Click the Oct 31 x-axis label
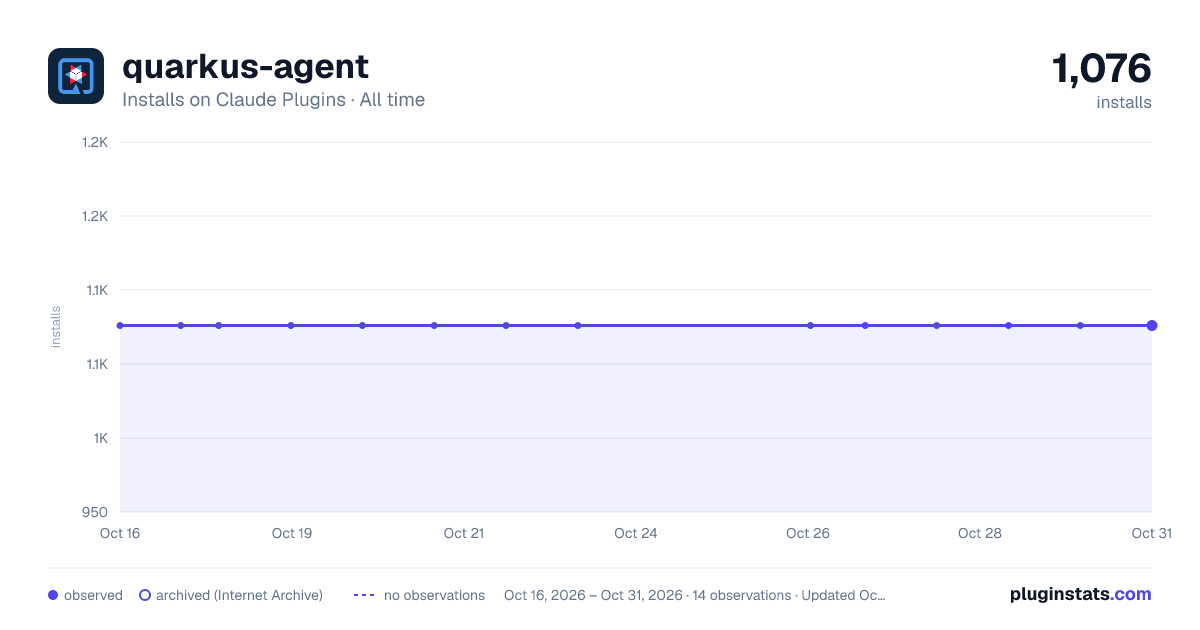 (x=1151, y=533)
